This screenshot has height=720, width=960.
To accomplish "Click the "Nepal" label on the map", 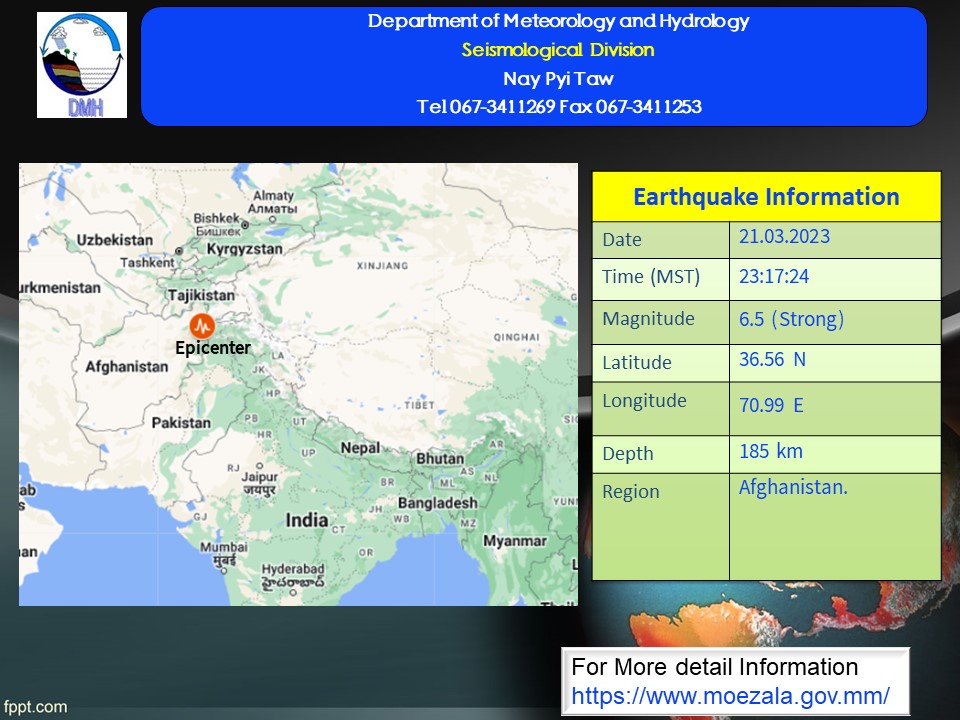I will click(361, 448).
